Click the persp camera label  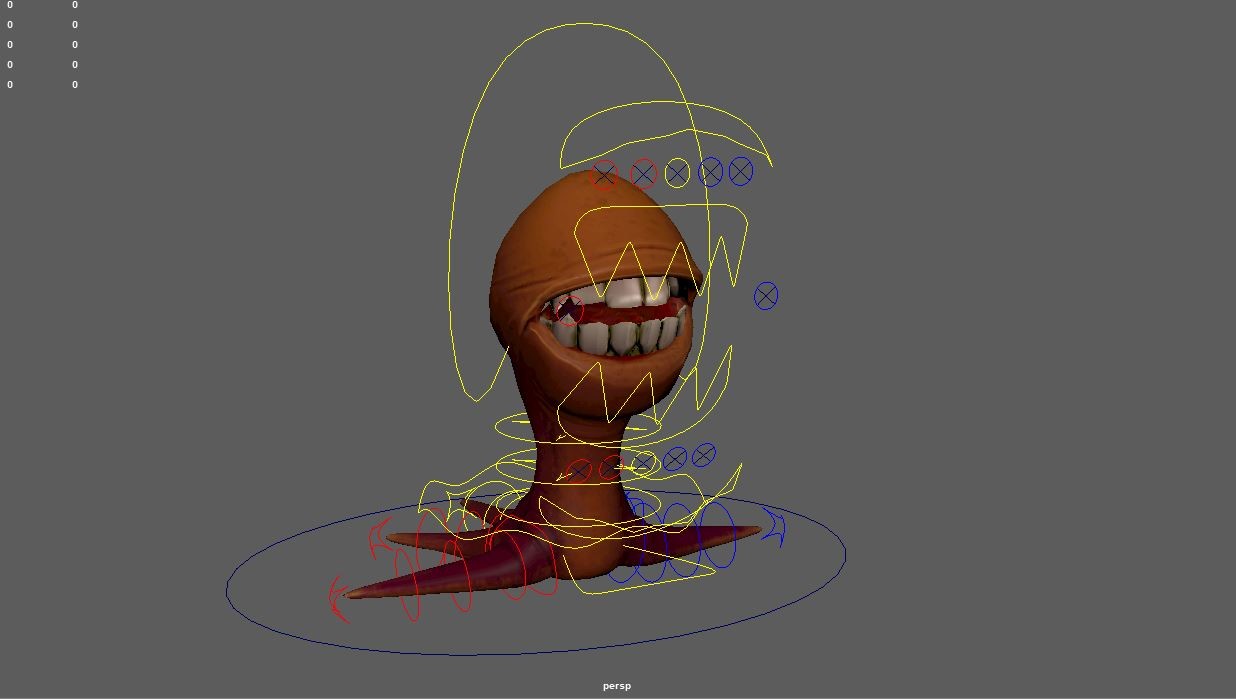coord(615,686)
